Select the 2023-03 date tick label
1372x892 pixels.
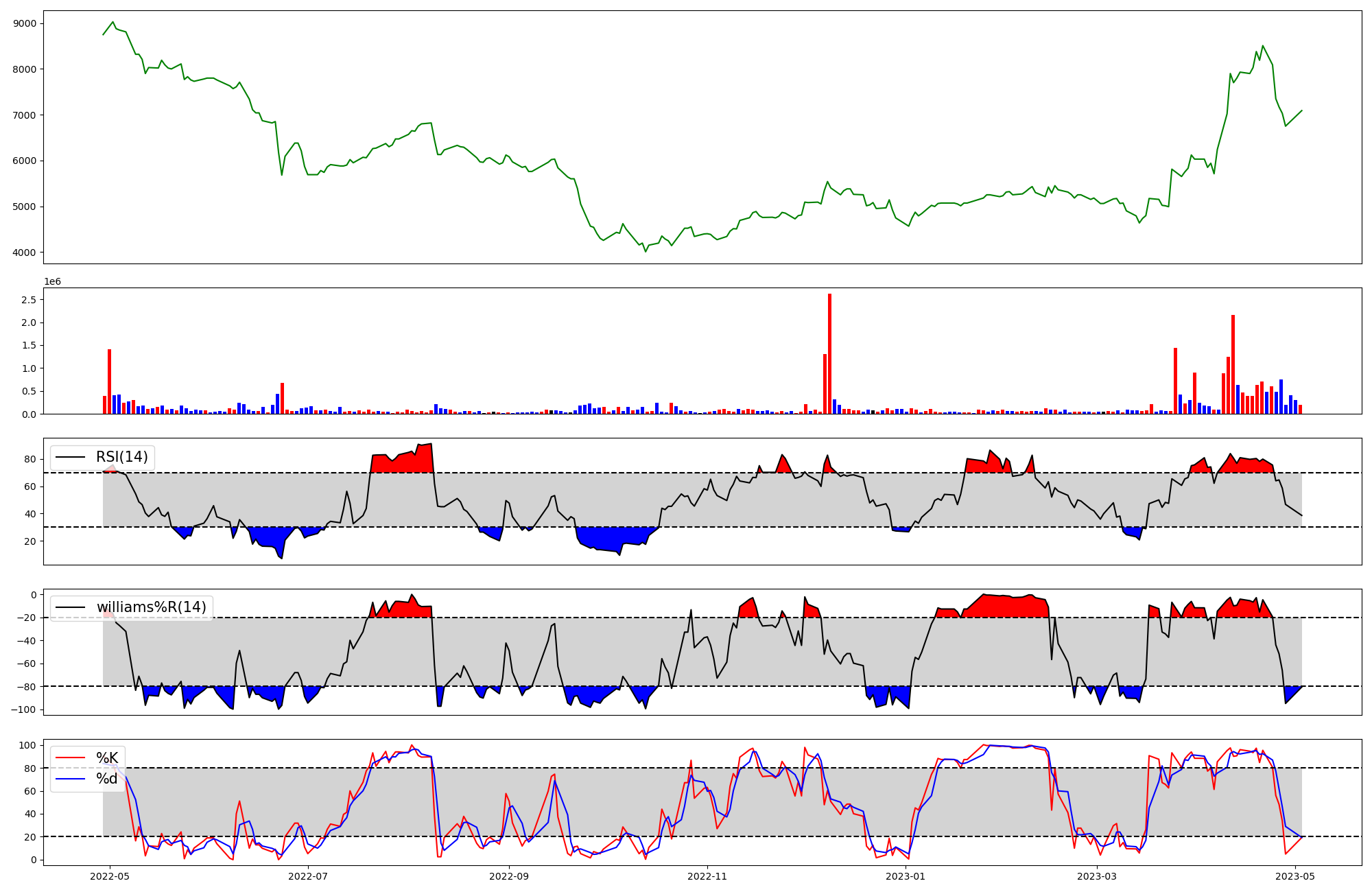point(1097,876)
